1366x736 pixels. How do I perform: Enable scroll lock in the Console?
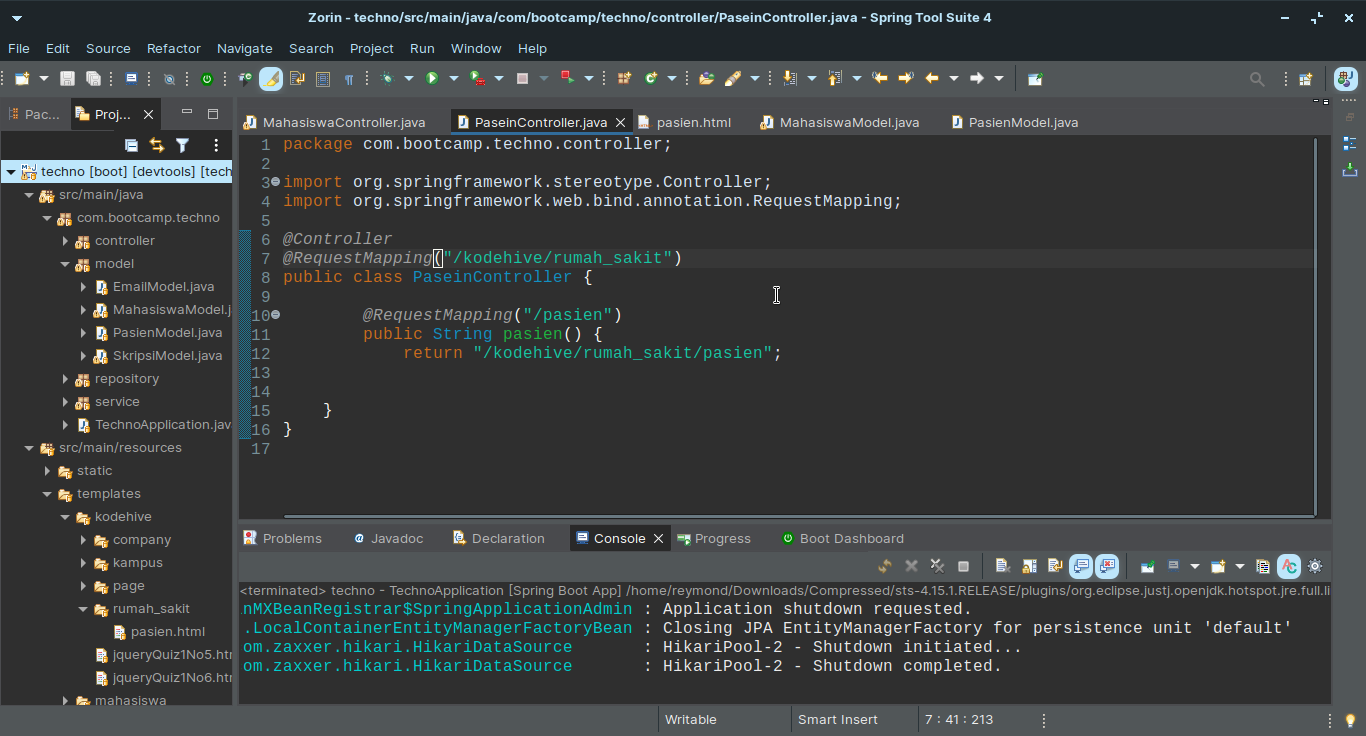[x=1028, y=565]
